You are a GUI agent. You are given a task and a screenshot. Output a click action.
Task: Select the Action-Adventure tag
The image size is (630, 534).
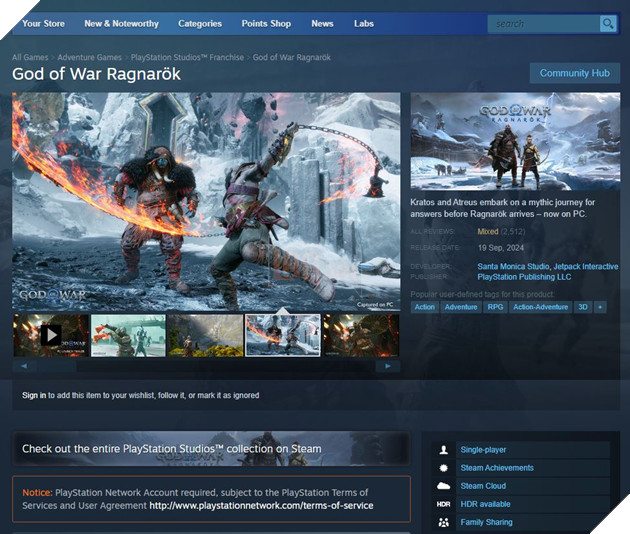pyautogui.click(x=540, y=307)
